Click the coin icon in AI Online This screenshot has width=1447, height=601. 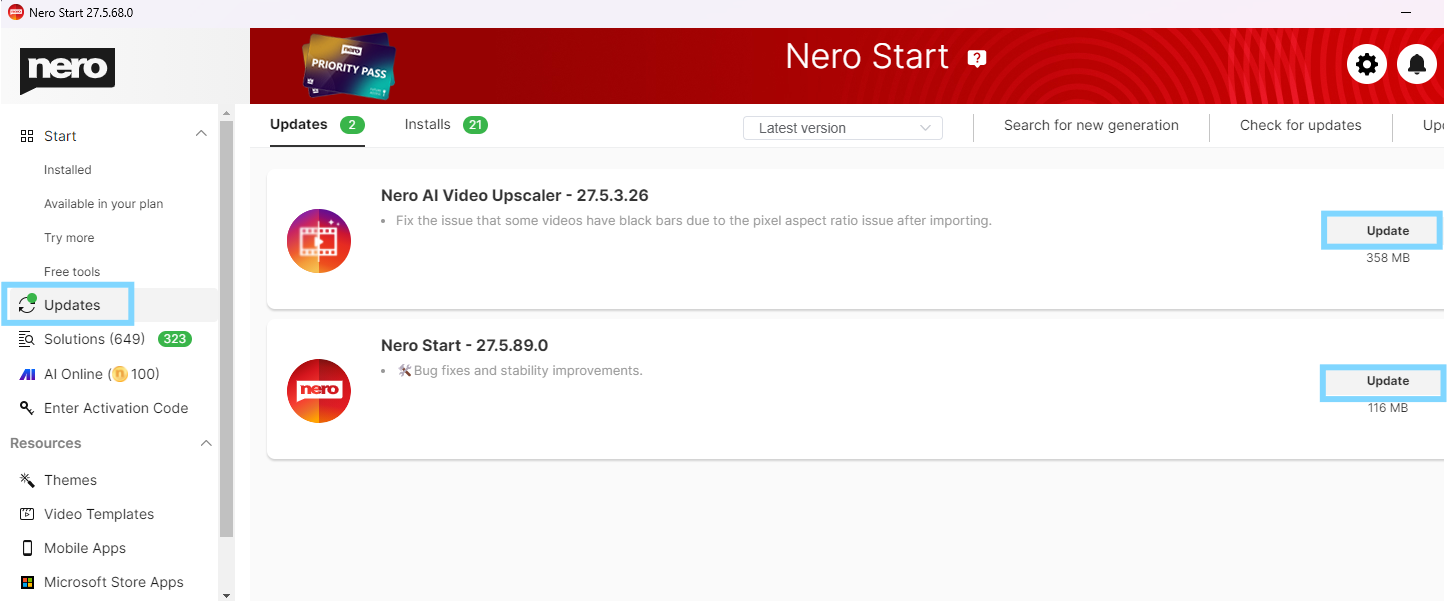tap(119, 374)
